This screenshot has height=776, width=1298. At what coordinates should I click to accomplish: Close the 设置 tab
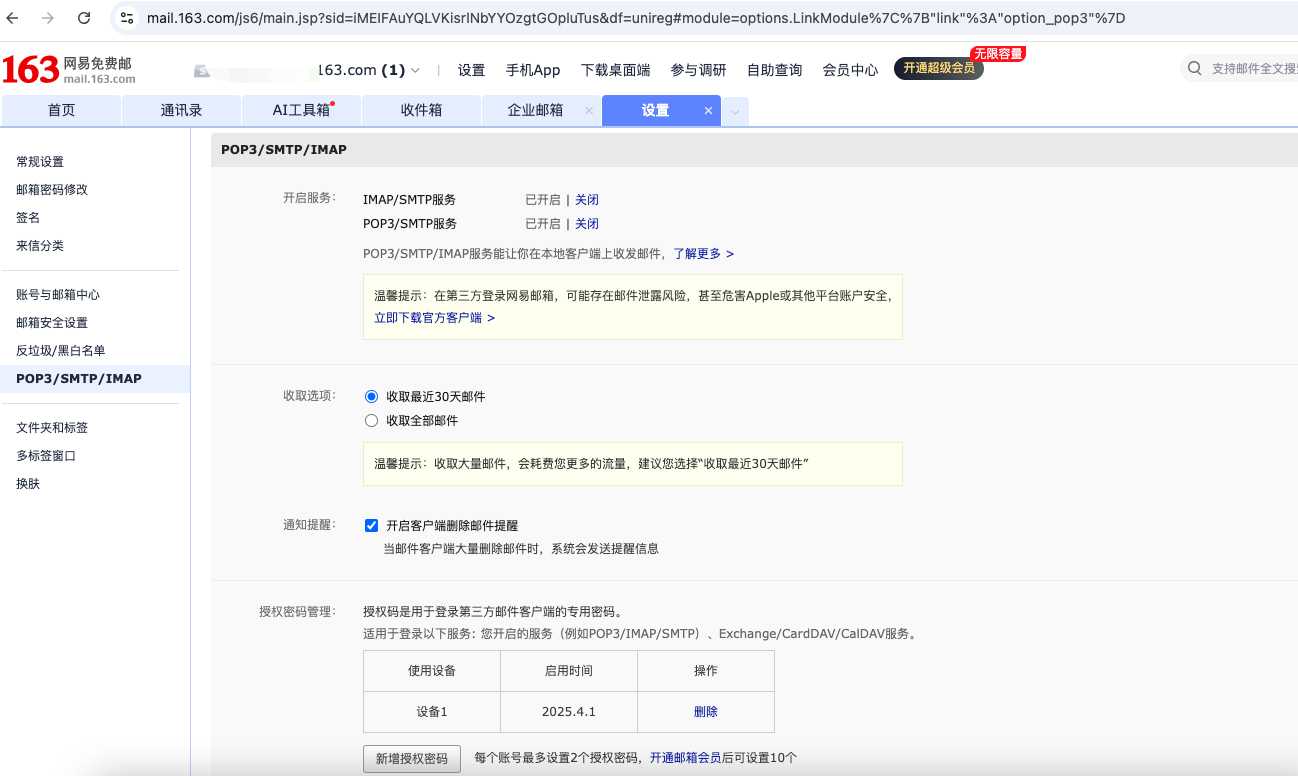pyautogui.click(x=708, y=111)
